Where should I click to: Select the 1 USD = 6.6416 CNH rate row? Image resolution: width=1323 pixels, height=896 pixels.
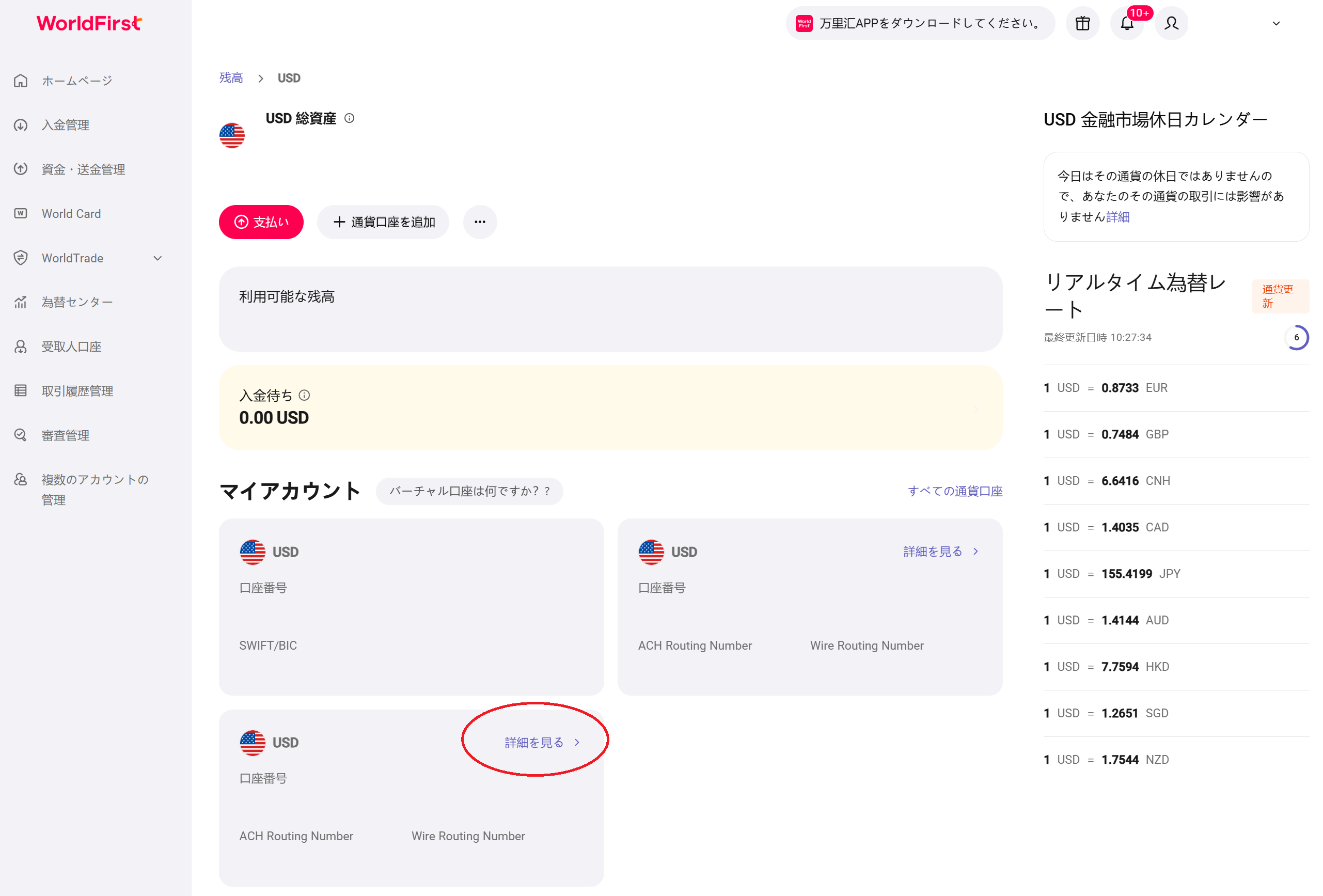pos(1176,480)
